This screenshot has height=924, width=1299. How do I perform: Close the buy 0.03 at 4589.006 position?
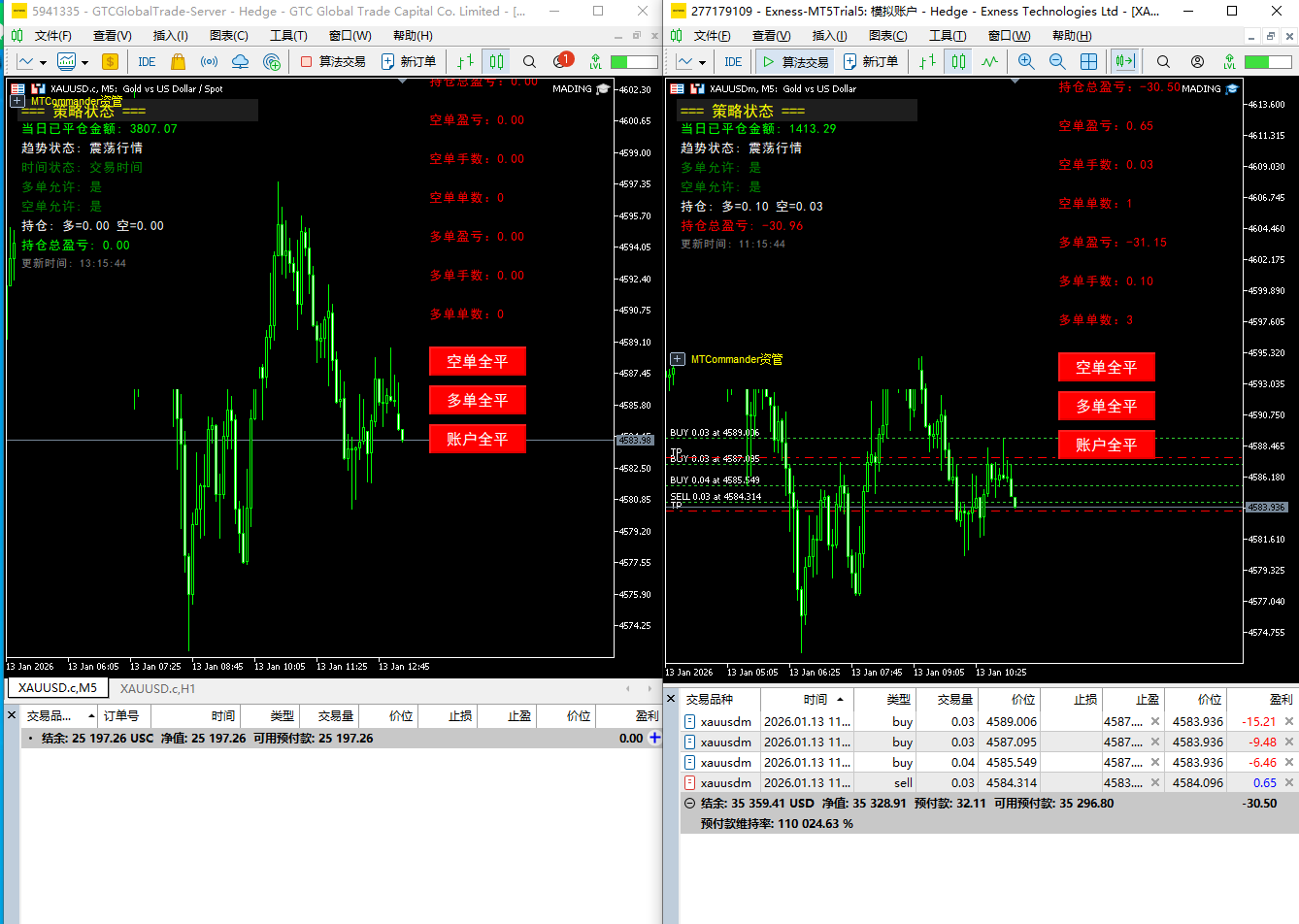point(1289,721)
